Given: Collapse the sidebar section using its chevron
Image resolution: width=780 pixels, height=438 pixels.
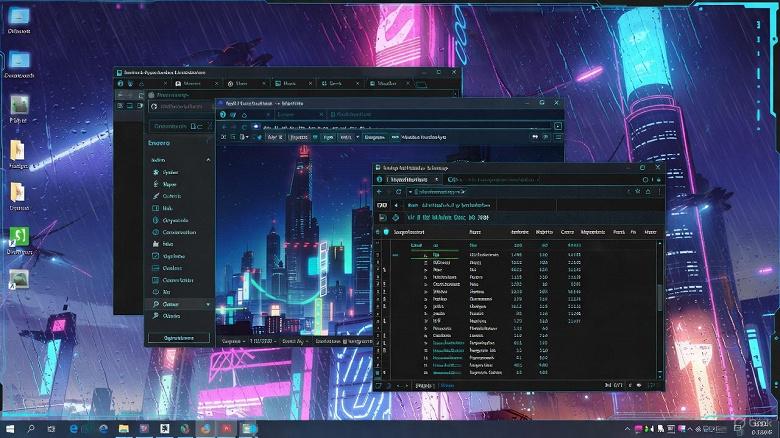Looking at the screenshot, I should click(x=208, y=160).
